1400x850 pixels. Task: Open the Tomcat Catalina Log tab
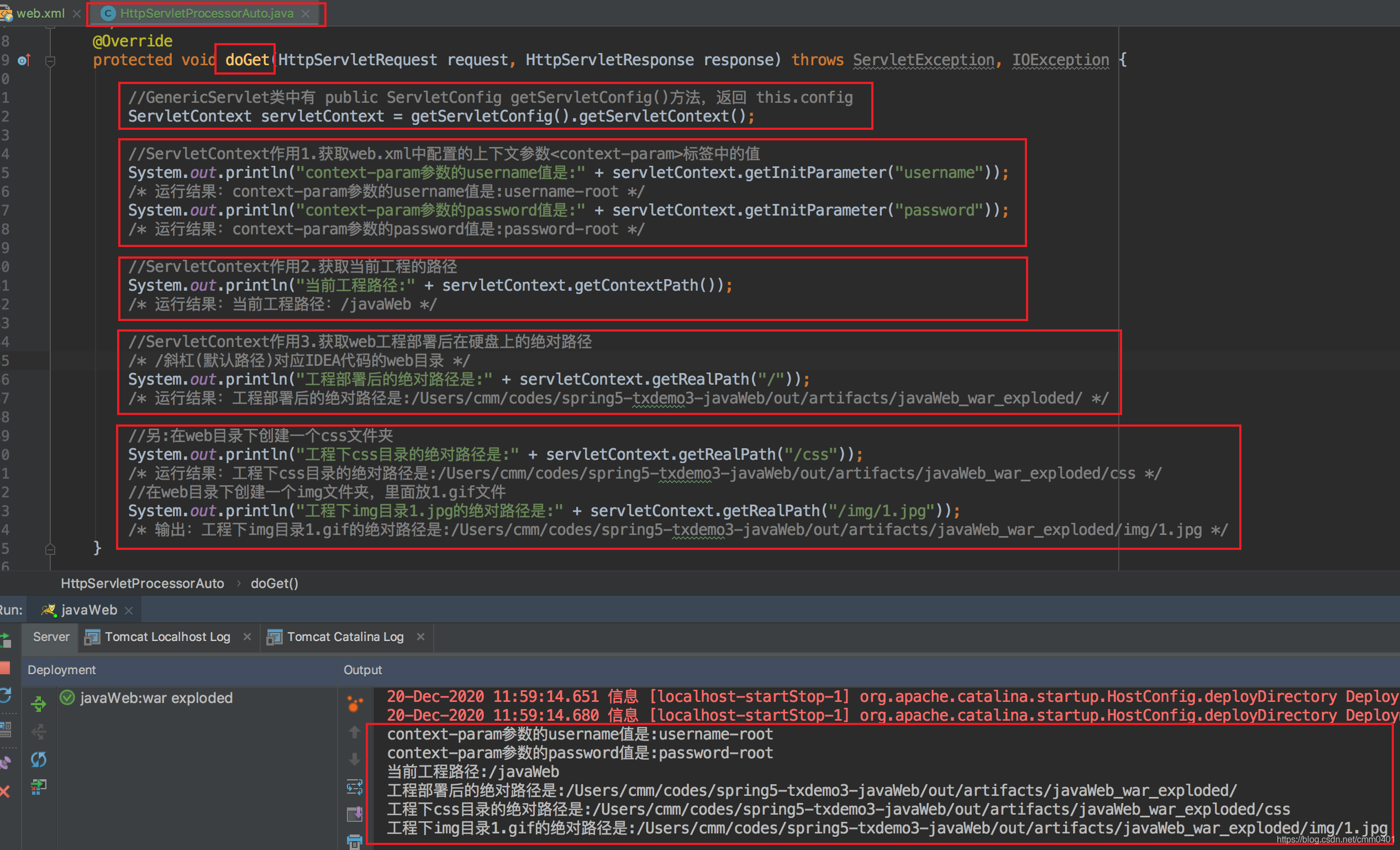(x=345, y=637)
